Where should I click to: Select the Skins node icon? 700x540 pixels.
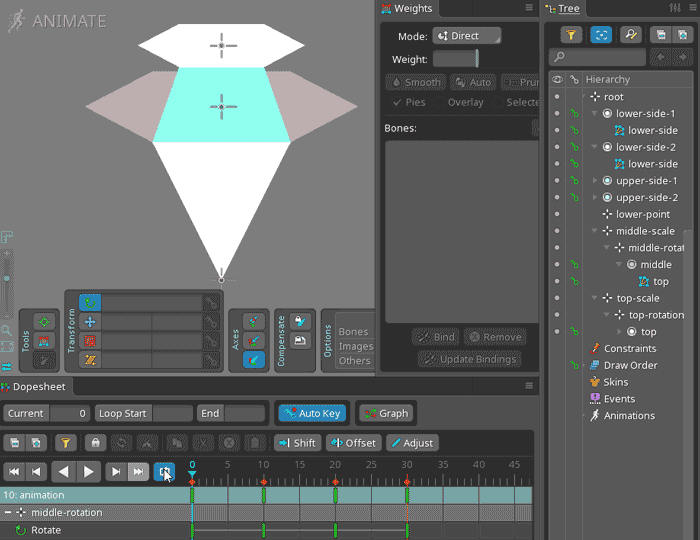coord(594,382)
